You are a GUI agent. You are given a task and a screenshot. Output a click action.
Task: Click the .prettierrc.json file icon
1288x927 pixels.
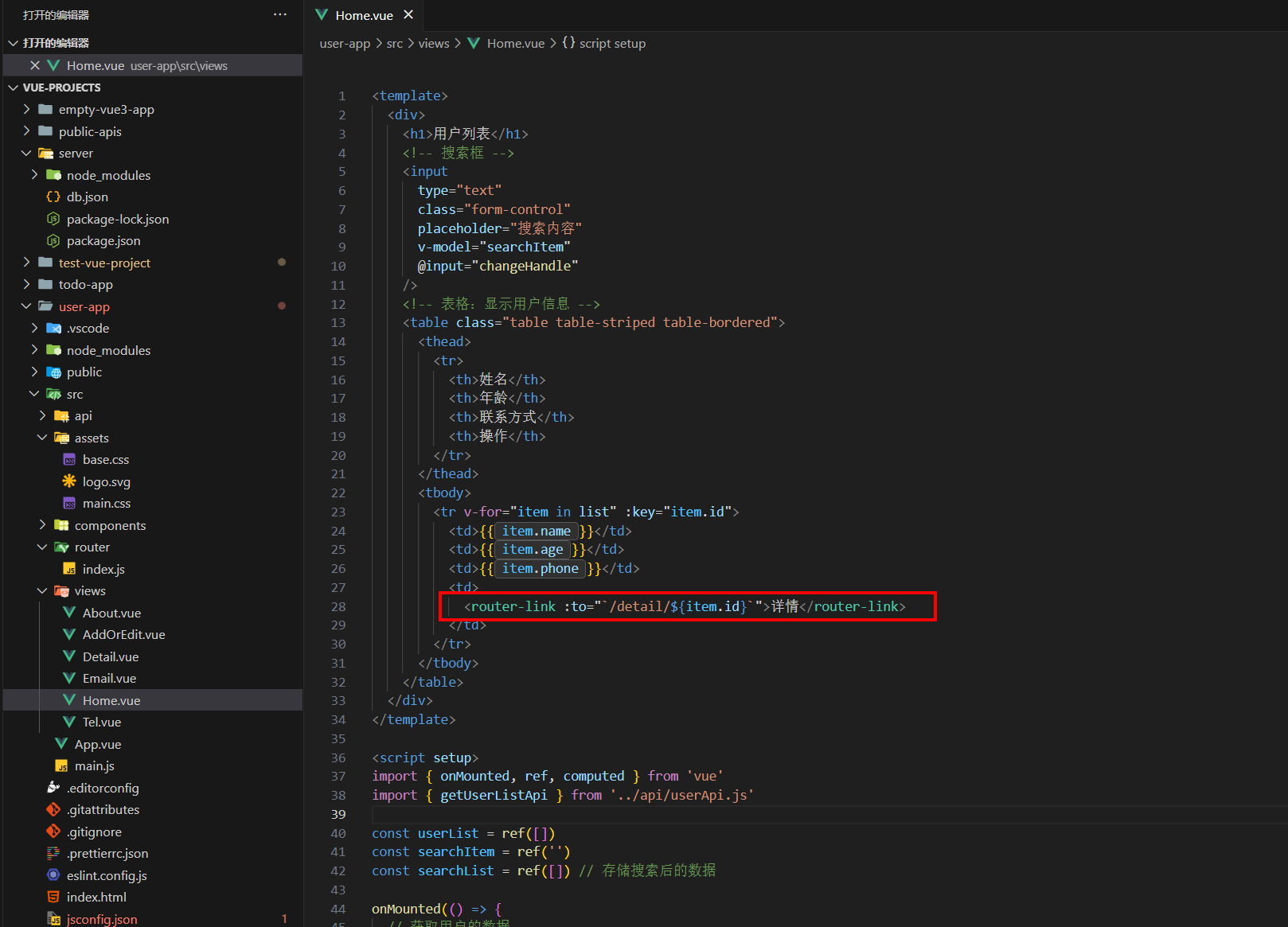[53, 853]
